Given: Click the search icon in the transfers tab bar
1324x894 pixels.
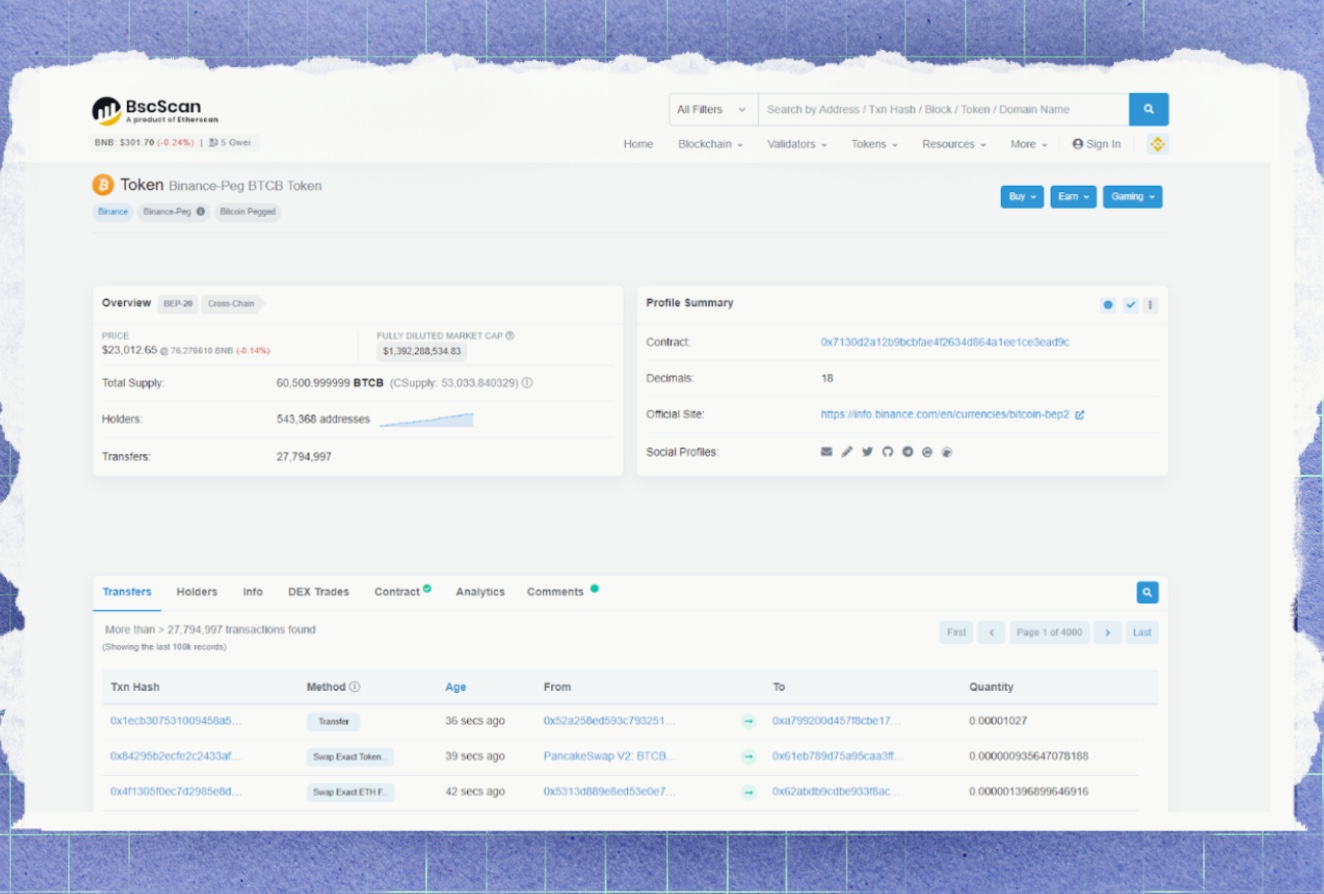Looking at the screenshot, I should coord(1147,592).
